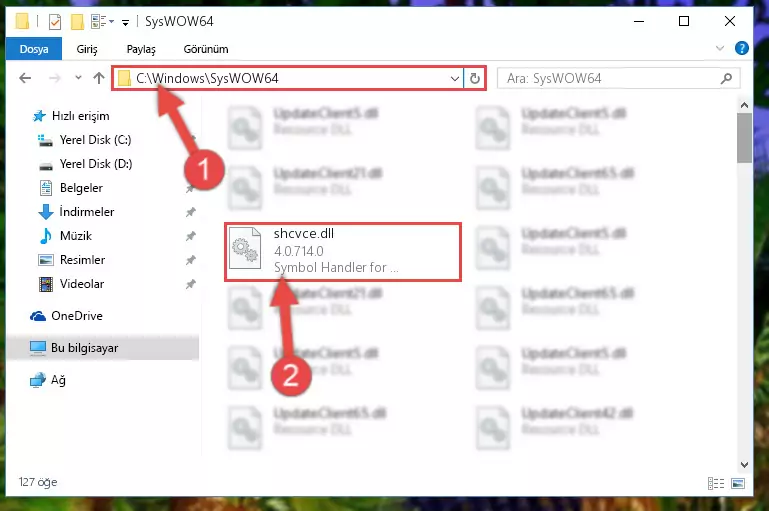Click the Yerel Disk (D:) drive icon
The height and width of the screenshot is (511, 769).
coord(46,166)
